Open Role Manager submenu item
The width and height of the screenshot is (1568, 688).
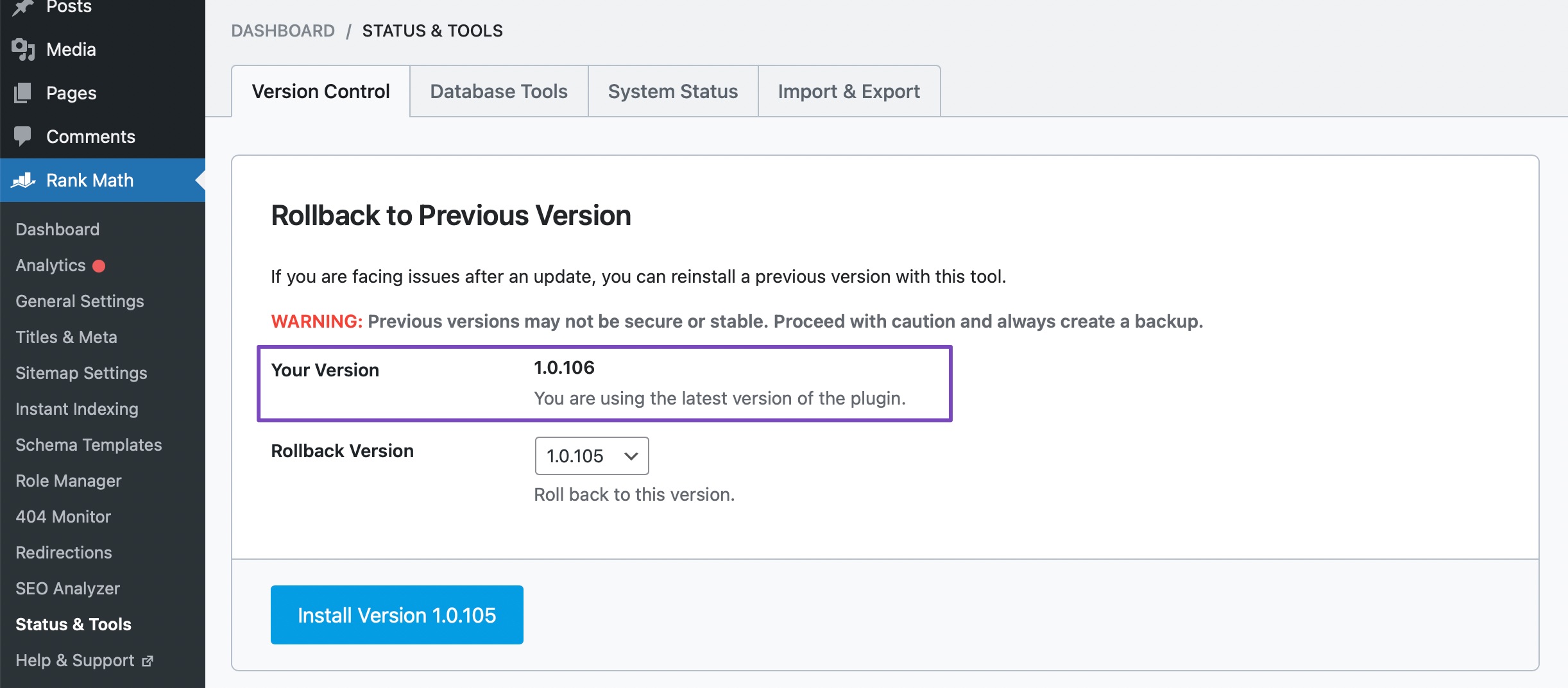click(69, 481)
